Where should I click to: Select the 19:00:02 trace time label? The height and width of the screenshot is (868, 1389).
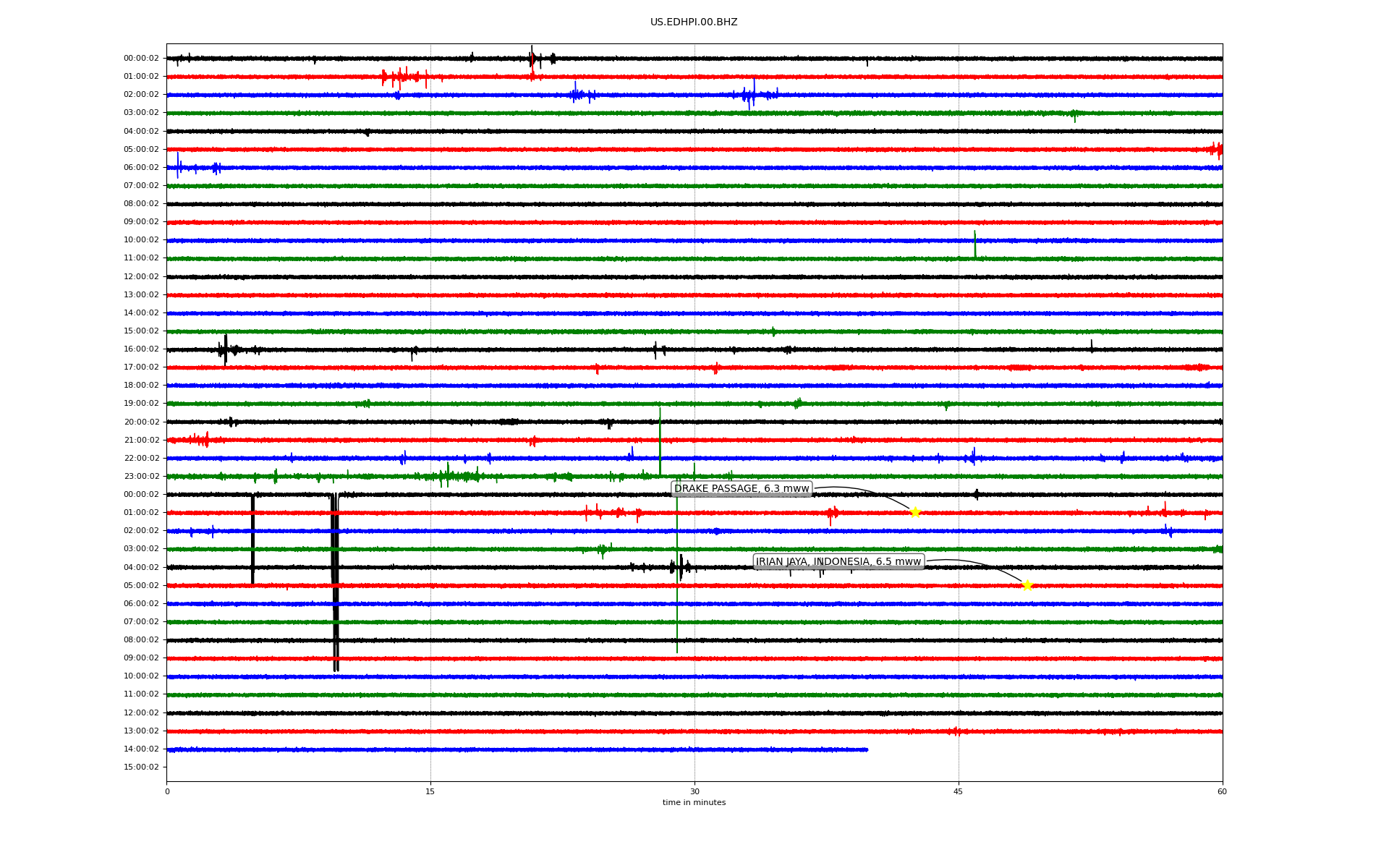pos(141,404)
